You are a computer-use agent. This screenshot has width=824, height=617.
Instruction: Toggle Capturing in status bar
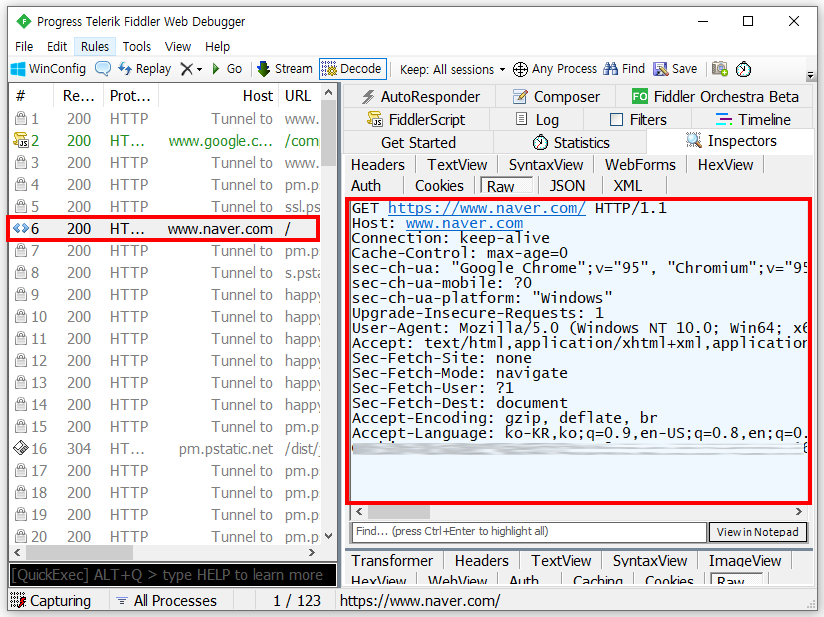click(x=50, y=601)
